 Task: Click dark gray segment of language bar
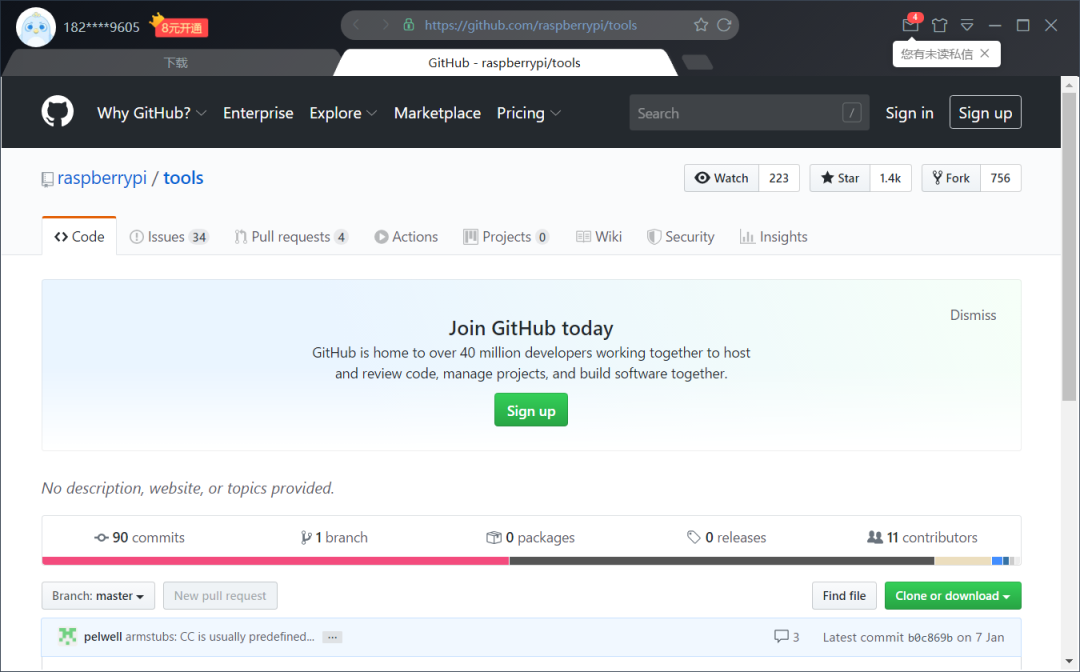(x=722, y=561)
